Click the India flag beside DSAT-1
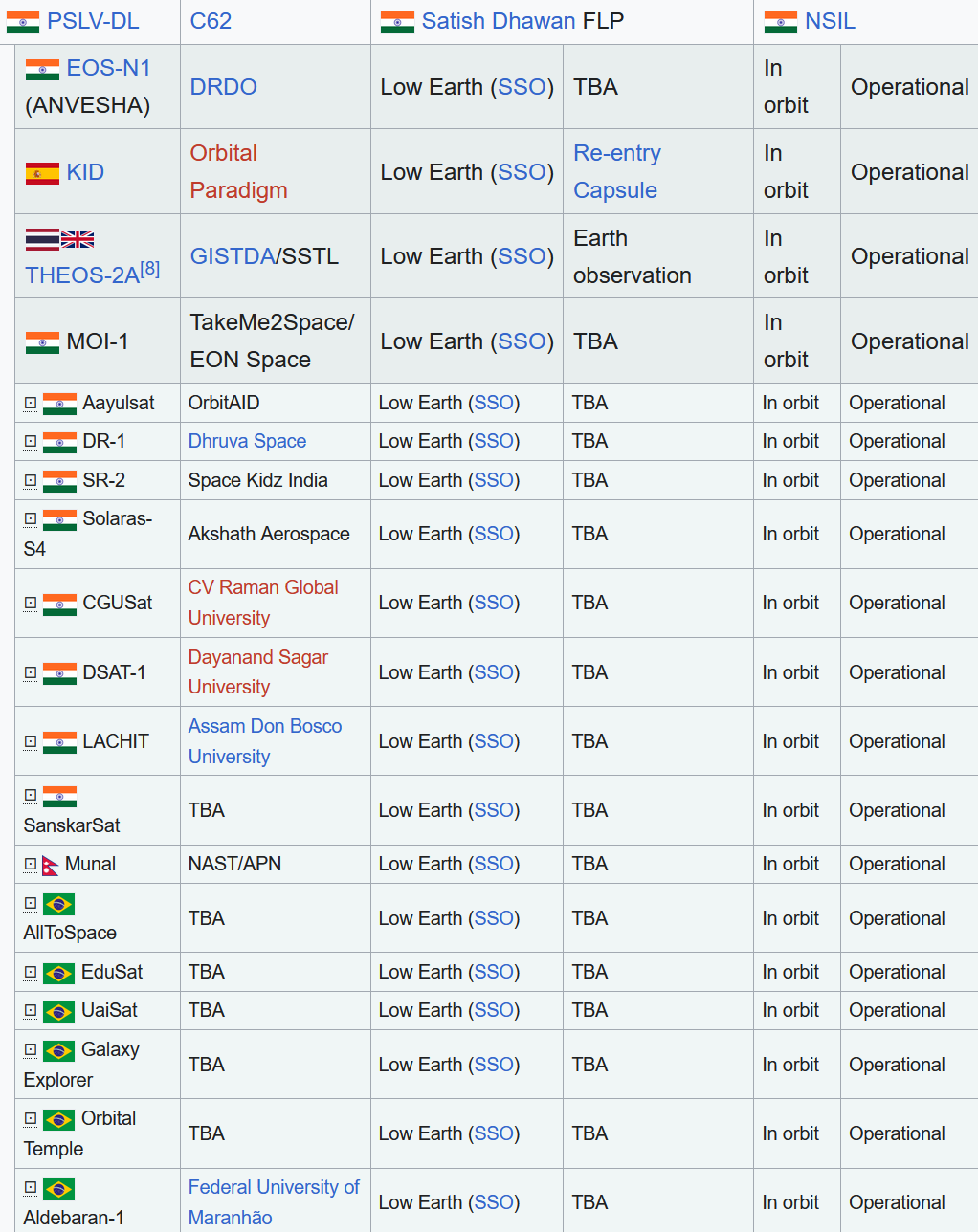Viewport: 978px width, 1232px height. [59, 673]
